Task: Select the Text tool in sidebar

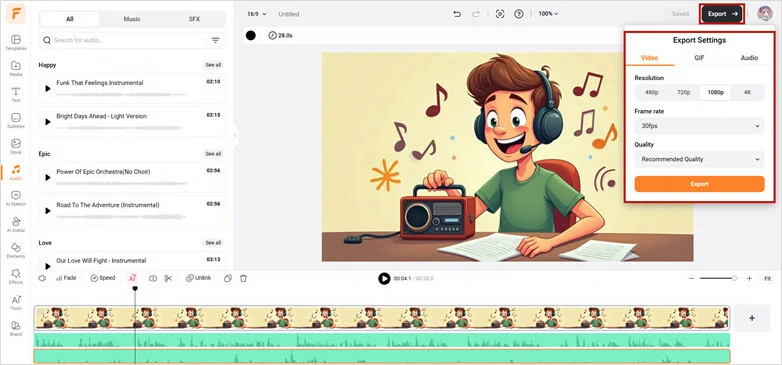Action: click(16, 94)
